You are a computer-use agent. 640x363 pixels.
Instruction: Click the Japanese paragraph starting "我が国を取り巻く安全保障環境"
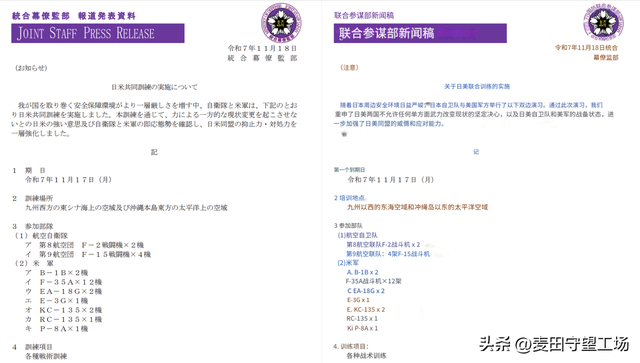tap(154, 119)
